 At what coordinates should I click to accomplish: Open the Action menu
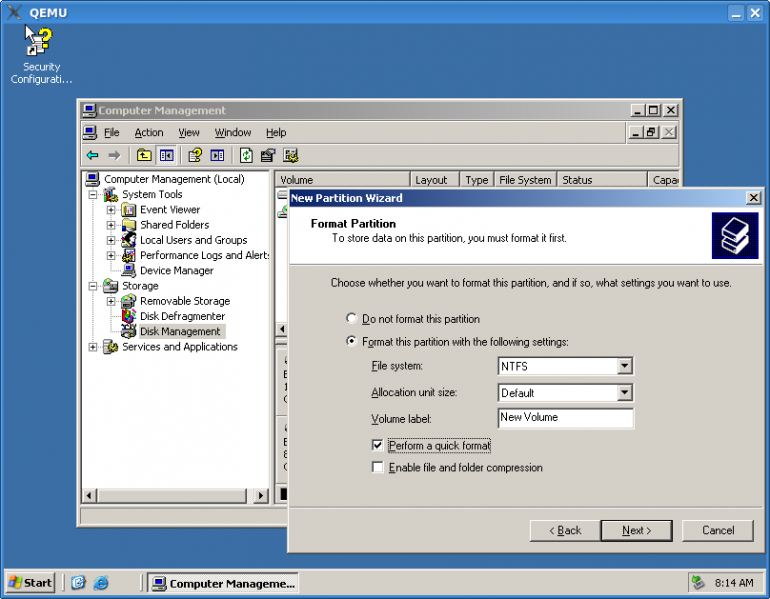tap(148, 133)
